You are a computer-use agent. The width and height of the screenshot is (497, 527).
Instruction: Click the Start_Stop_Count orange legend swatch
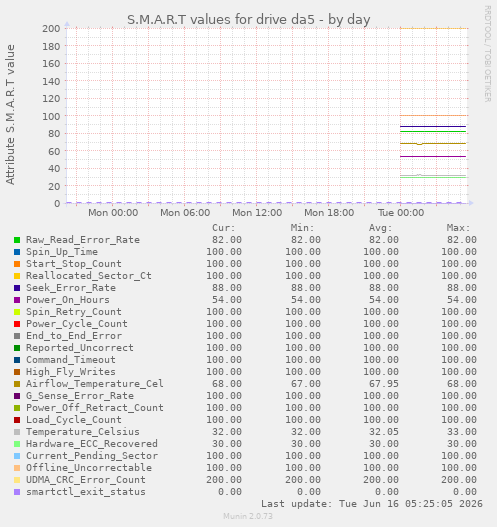point(17,264)
